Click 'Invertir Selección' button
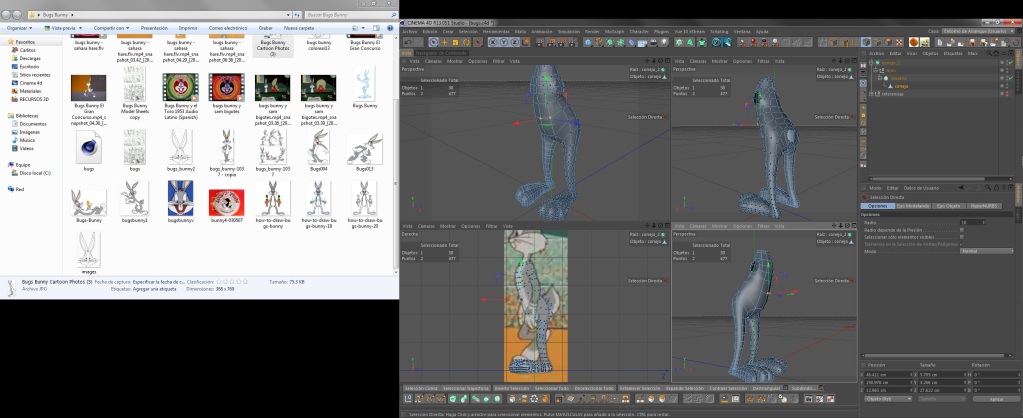 pos(512,388)
